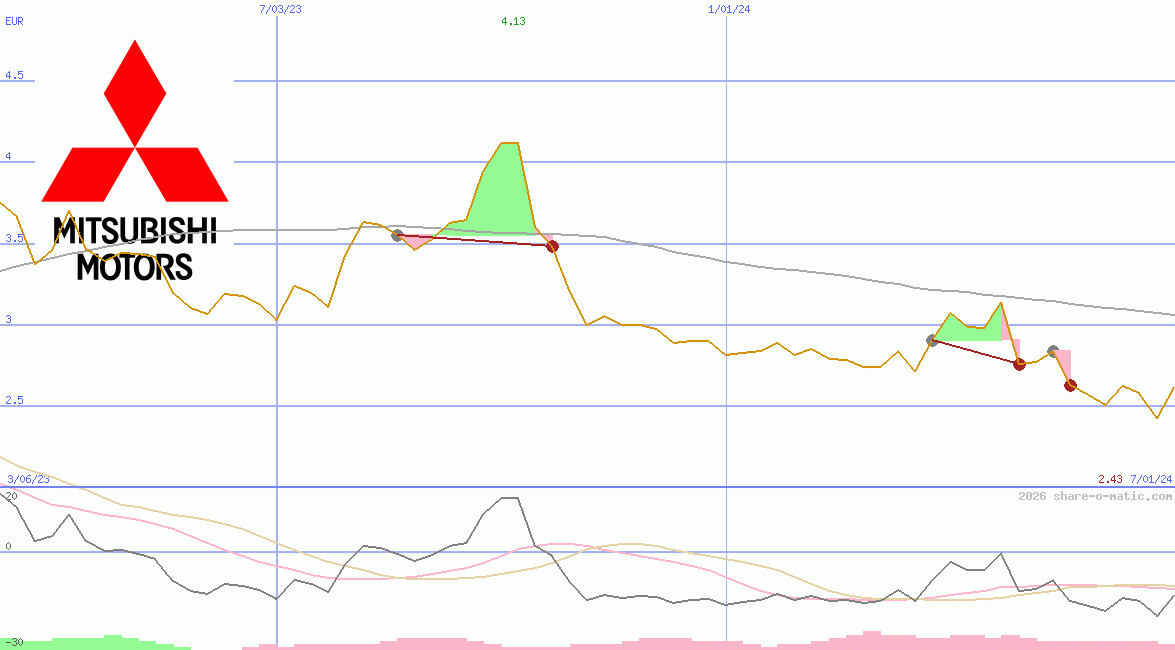Image resolution: width=1175 pixels, height=650 pixels.
Task: Click the 2.43 current price label
Action: [x=1109, y=479]
